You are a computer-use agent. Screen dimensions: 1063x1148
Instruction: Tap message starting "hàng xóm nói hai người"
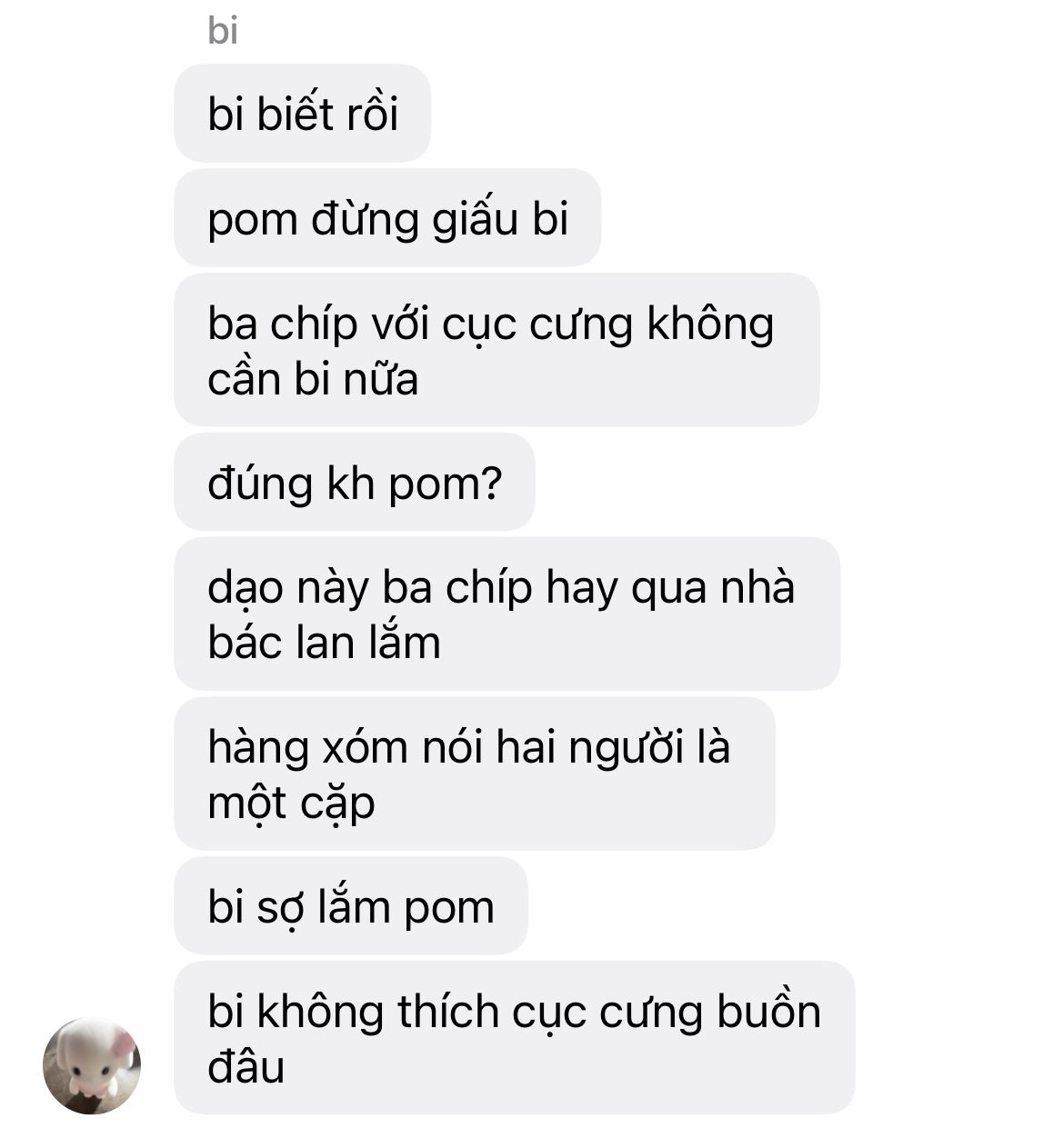point(474,774)
